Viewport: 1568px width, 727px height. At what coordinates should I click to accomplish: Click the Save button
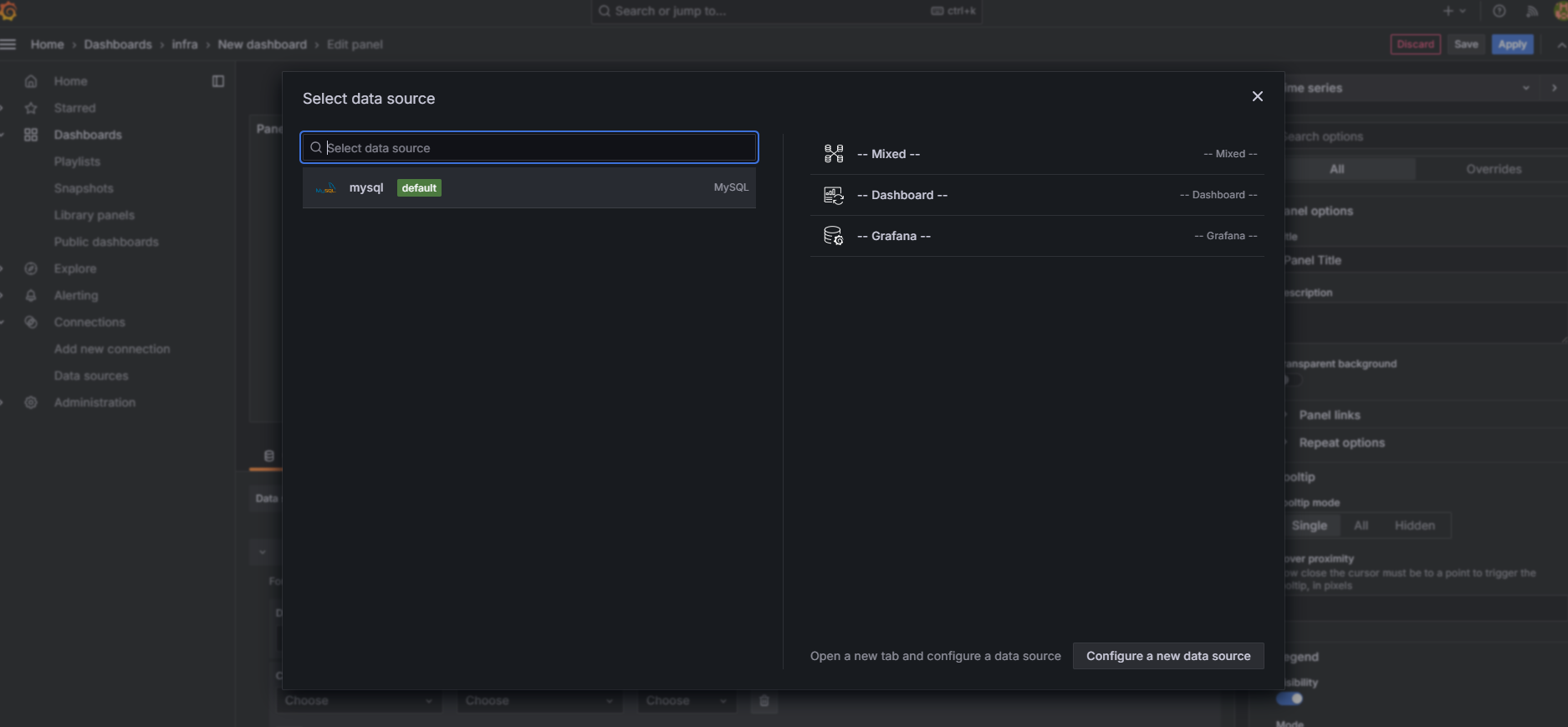(1466, 44)
